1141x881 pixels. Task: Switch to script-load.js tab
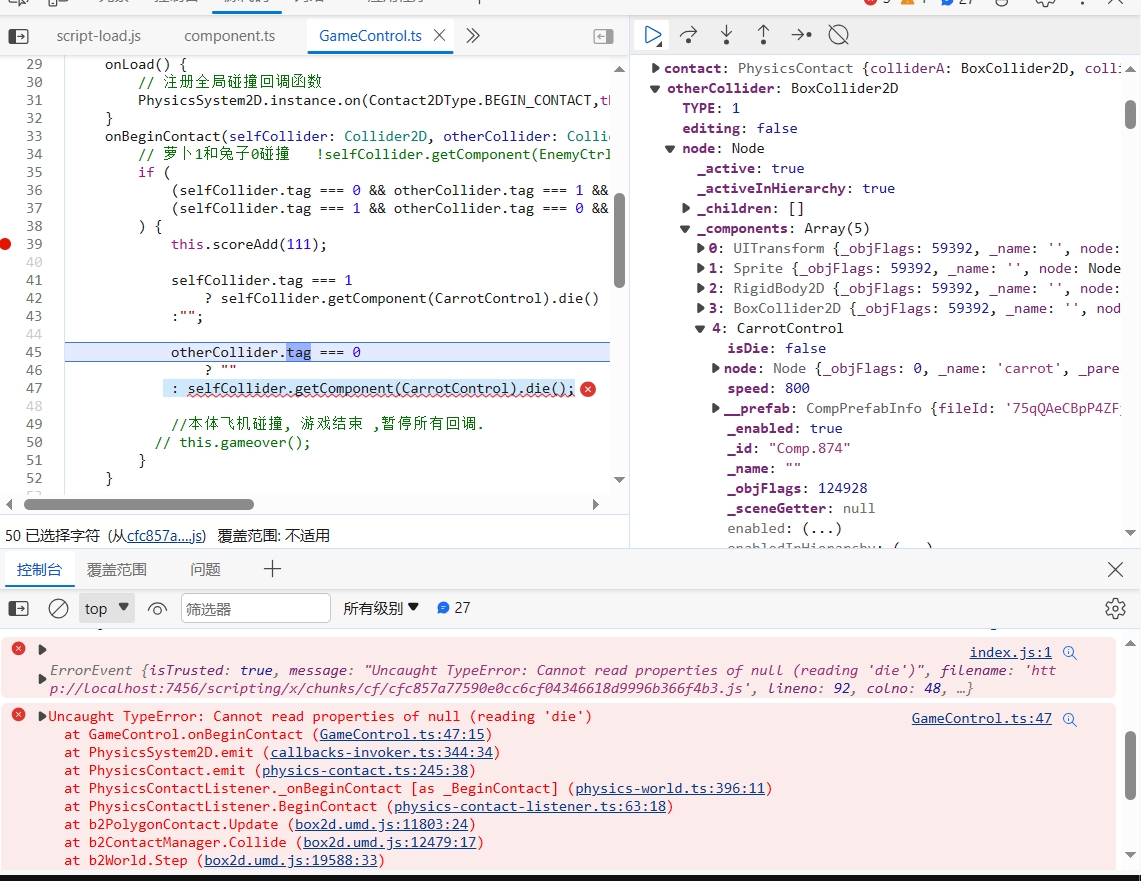click(98, 36)
